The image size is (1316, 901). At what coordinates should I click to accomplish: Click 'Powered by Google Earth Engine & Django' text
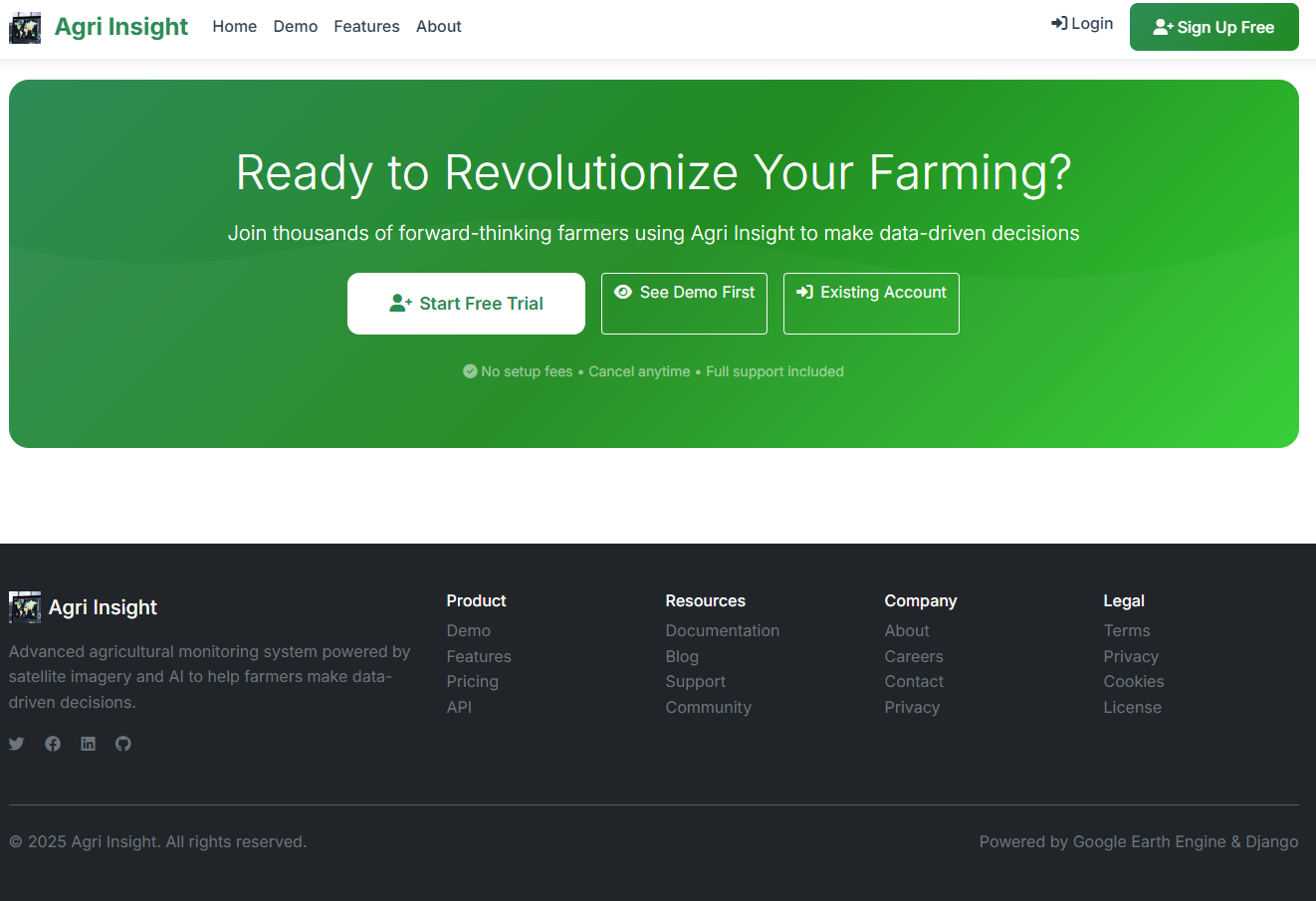pyautogui.click(x=1139, y=842)
